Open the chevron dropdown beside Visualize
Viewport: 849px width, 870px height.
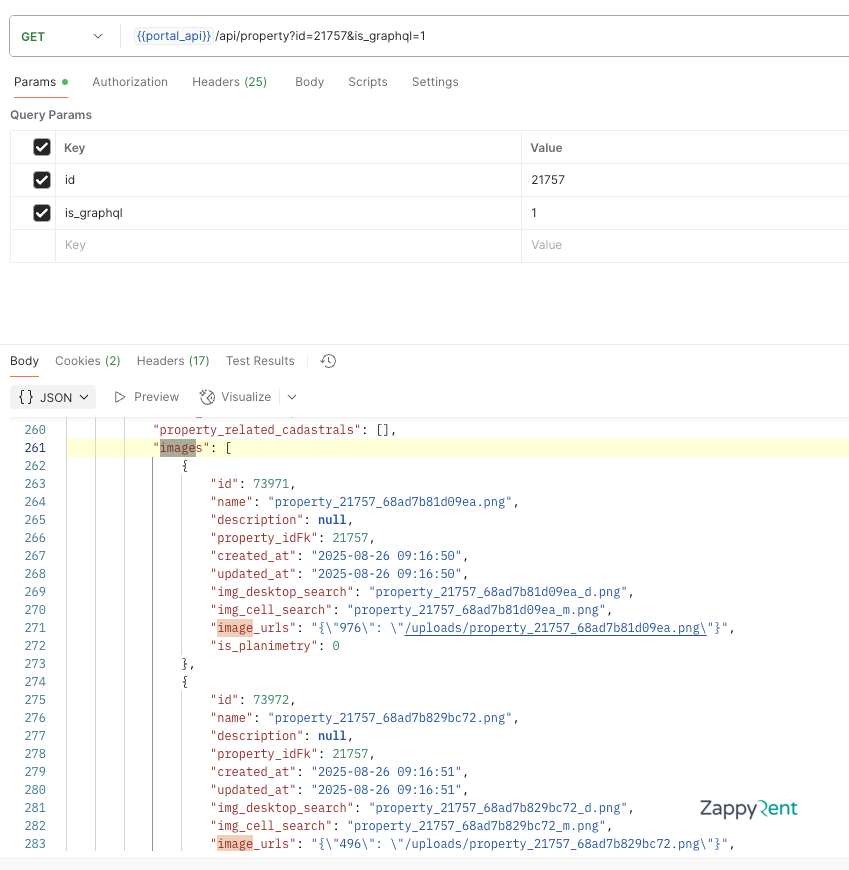[x=292, y=397]
